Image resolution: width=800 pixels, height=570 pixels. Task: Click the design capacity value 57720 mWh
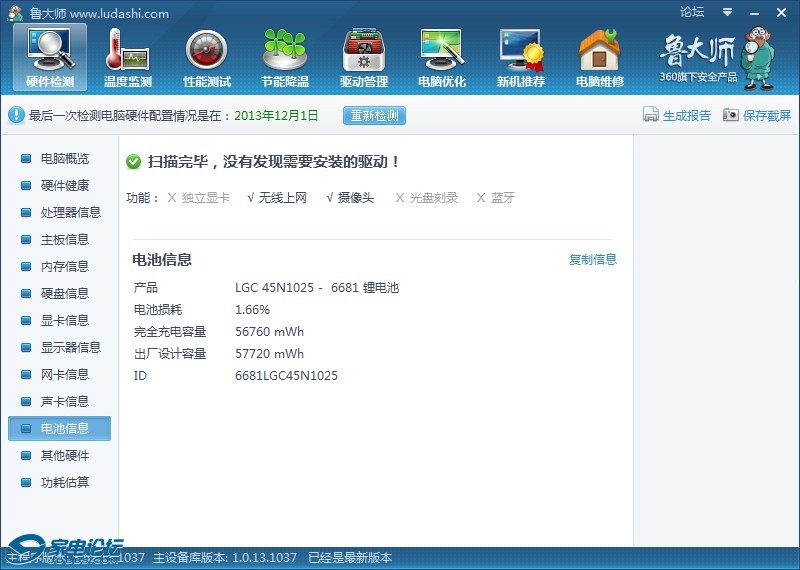269,354
